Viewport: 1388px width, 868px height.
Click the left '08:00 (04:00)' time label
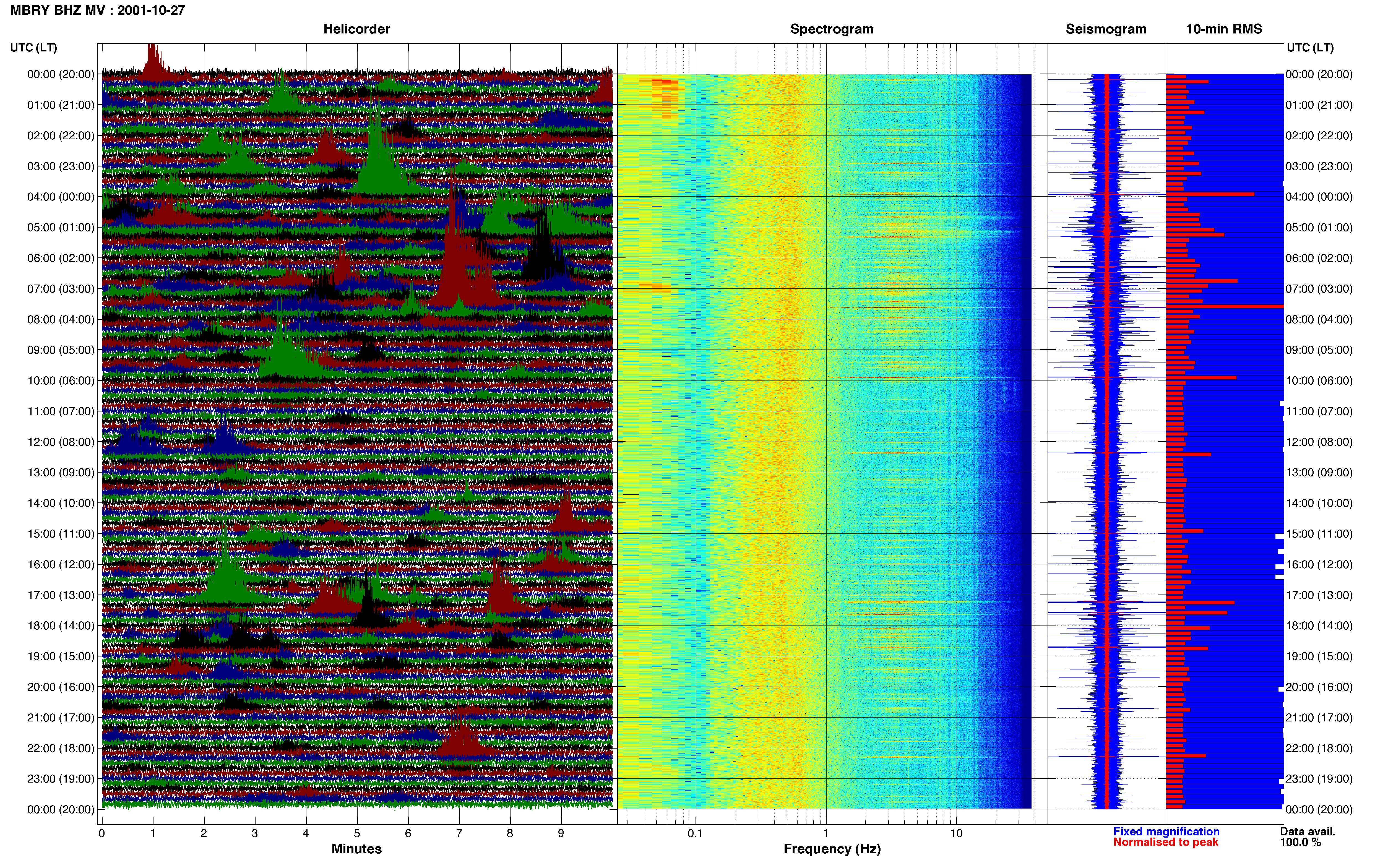point(61,319)
